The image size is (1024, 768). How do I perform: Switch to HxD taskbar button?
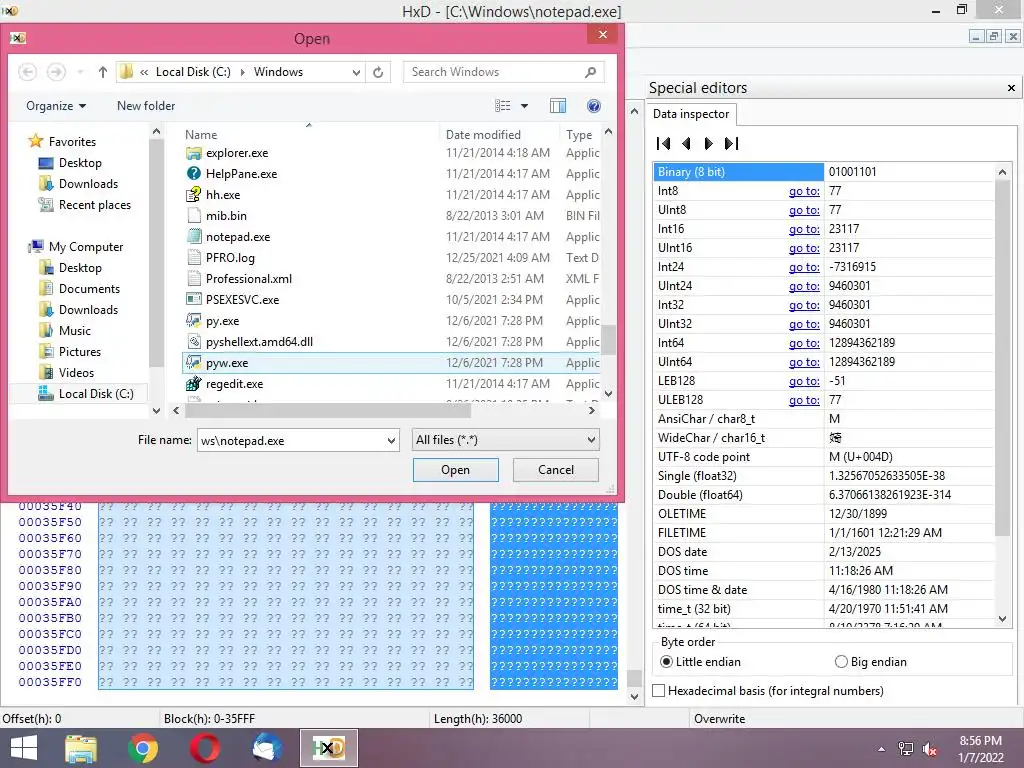tap(328, 748)
